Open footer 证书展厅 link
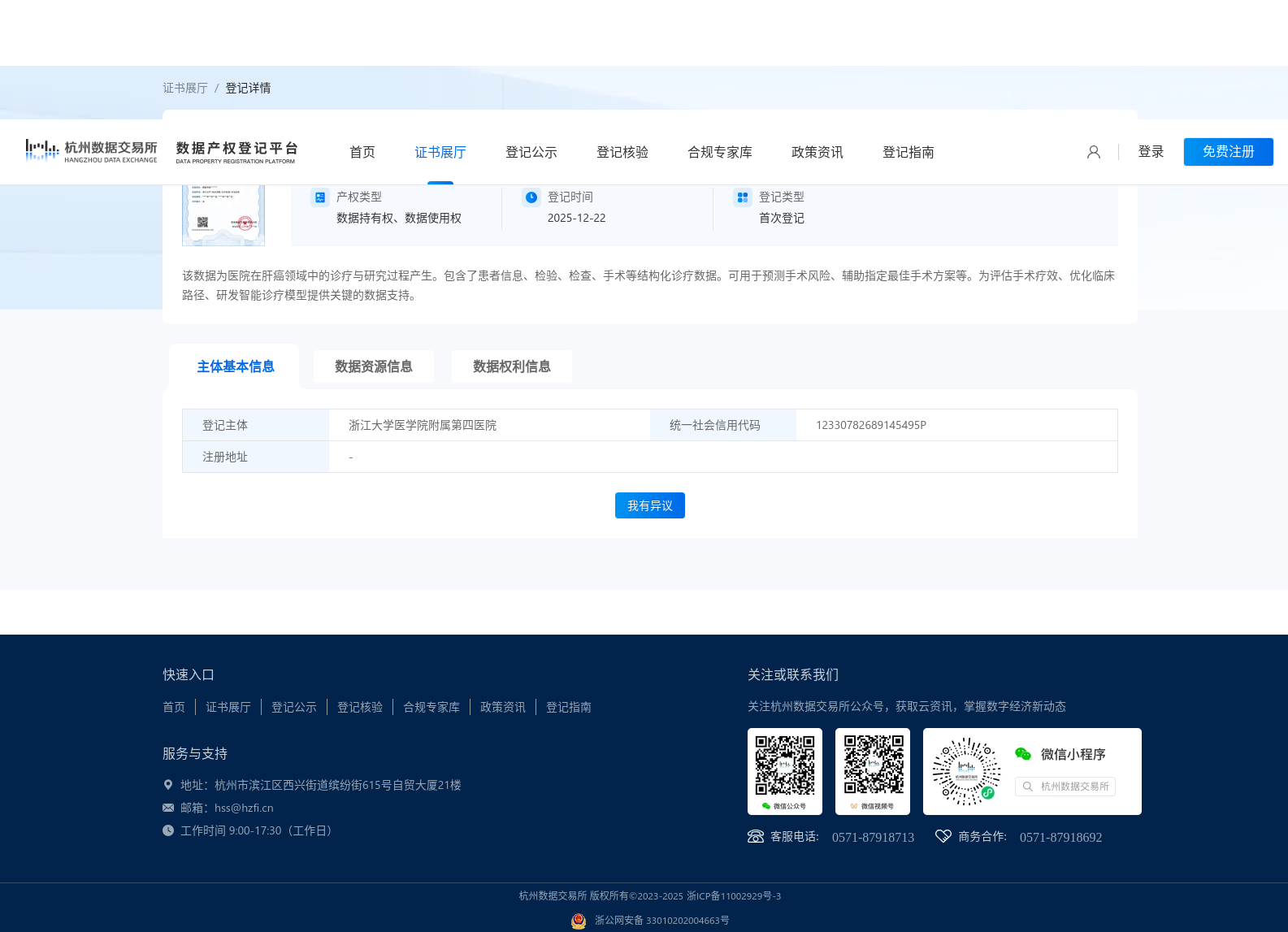The image size is (1288, 932). click(228, 707)
